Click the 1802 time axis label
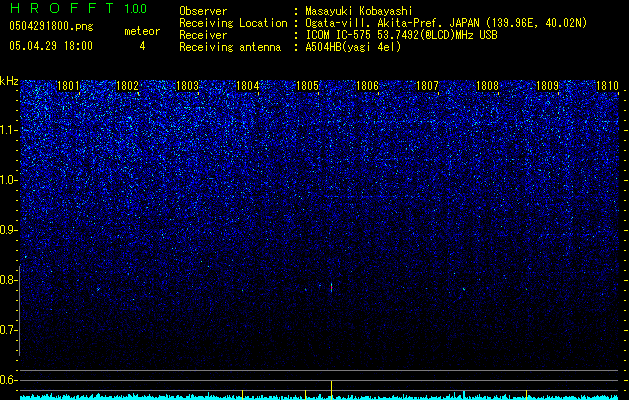The image size is (629, 400). [x=127, y=85]
